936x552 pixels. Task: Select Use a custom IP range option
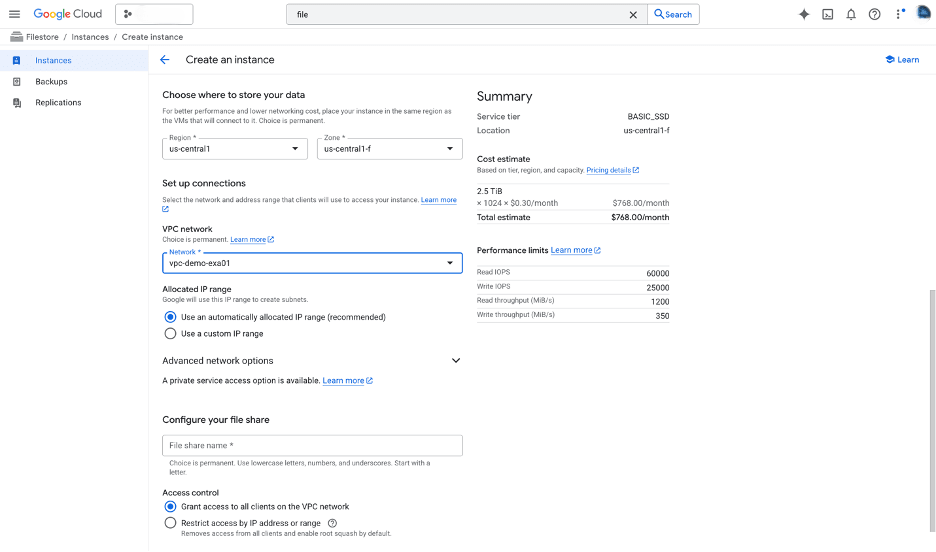(x=170, y=334)
